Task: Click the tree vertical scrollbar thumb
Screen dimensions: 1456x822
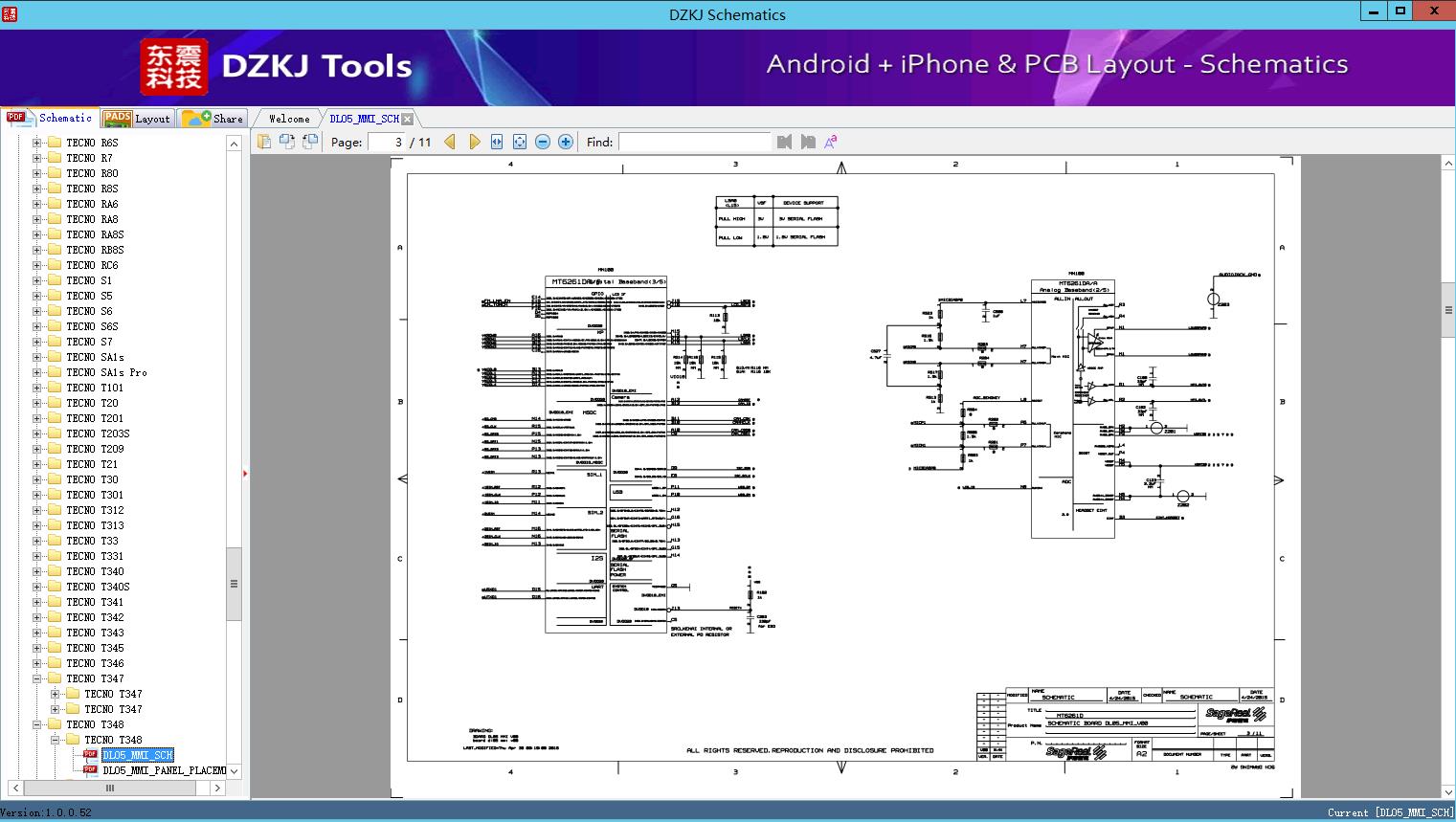Action: click(x=234, y=584)
